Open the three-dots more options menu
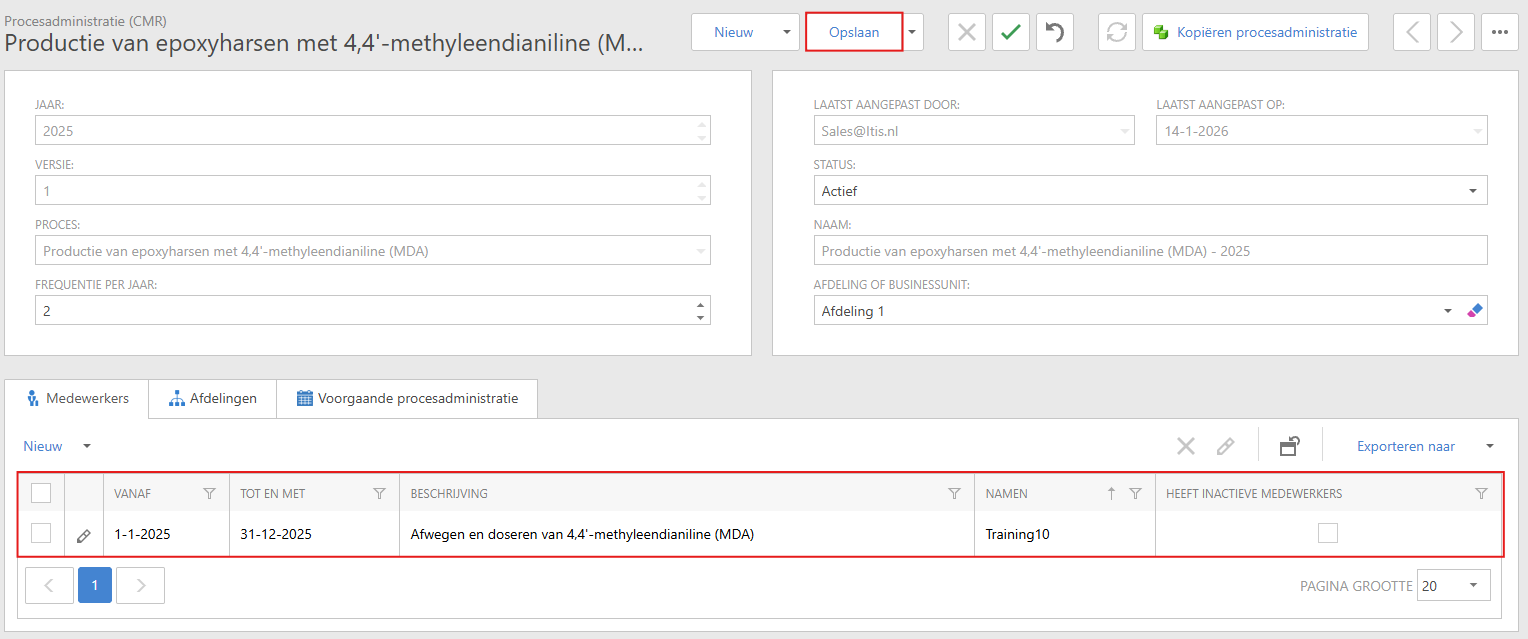Screen dimensions: 1528x639 click(x=1499, y=32)
